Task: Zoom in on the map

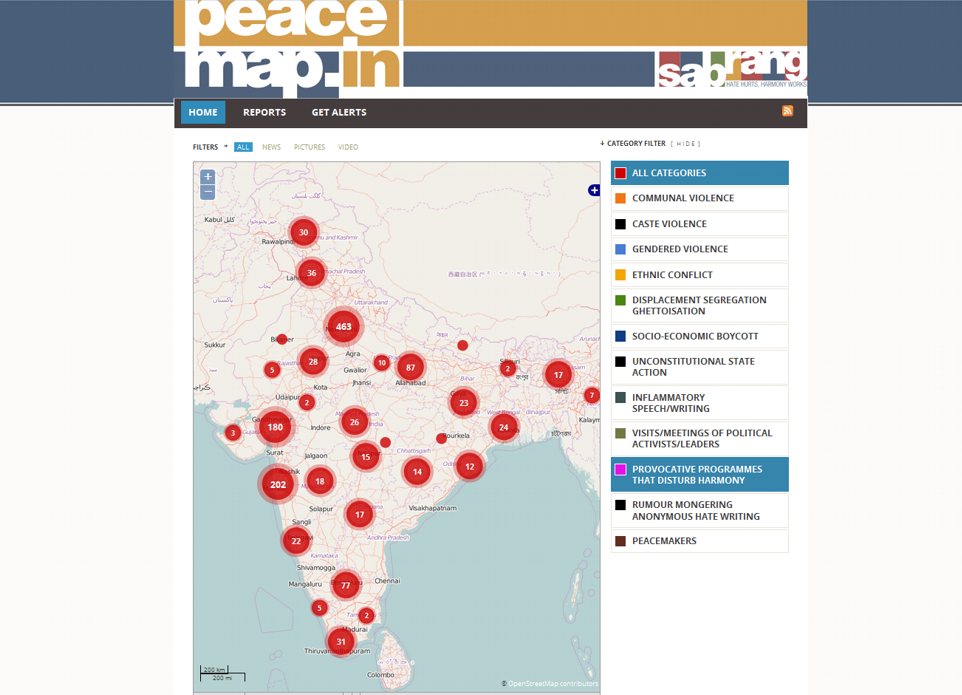Action: [x=208, y=177]
